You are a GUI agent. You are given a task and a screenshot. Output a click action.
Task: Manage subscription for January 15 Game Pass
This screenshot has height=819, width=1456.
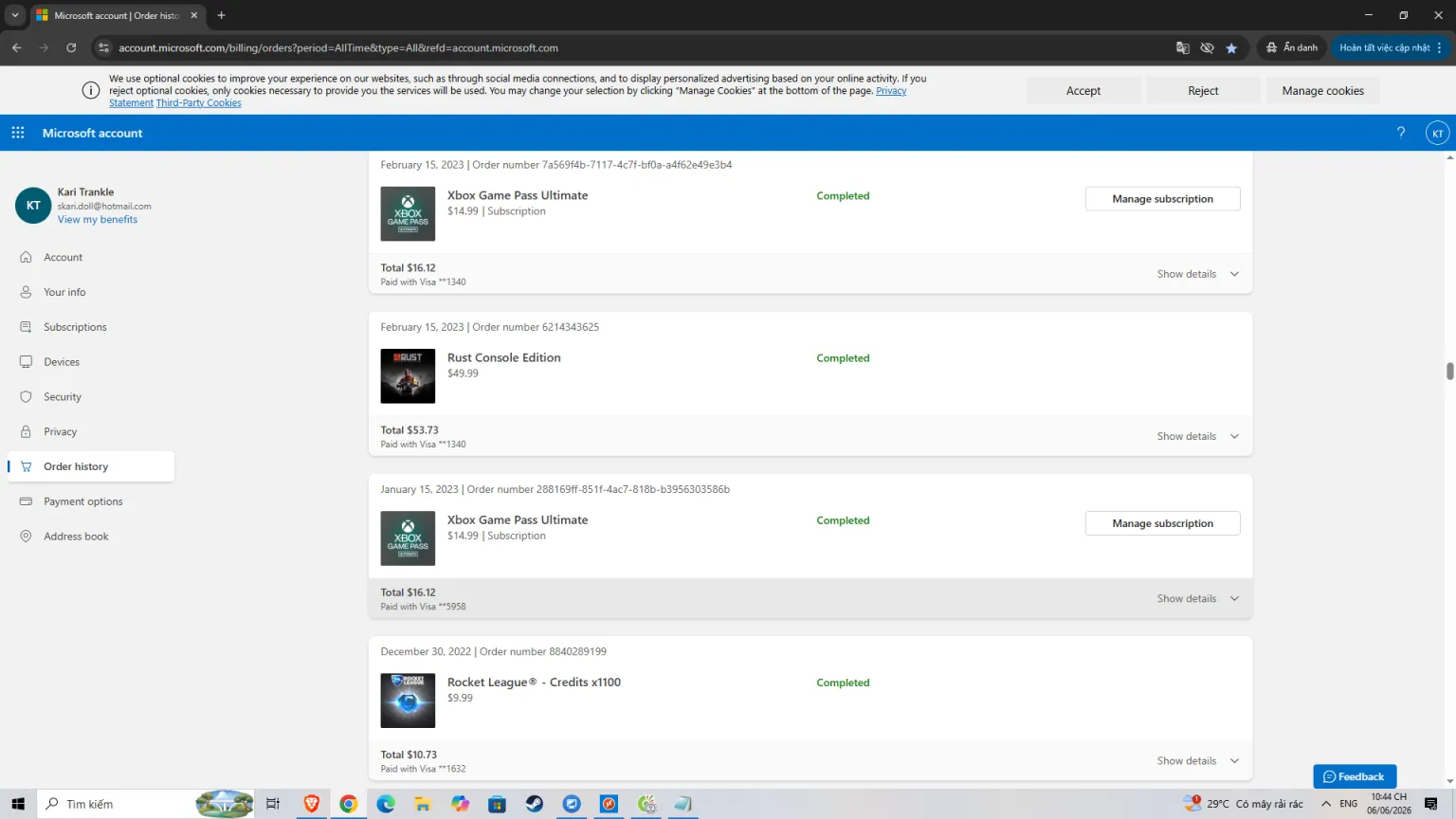[1162, 523]
